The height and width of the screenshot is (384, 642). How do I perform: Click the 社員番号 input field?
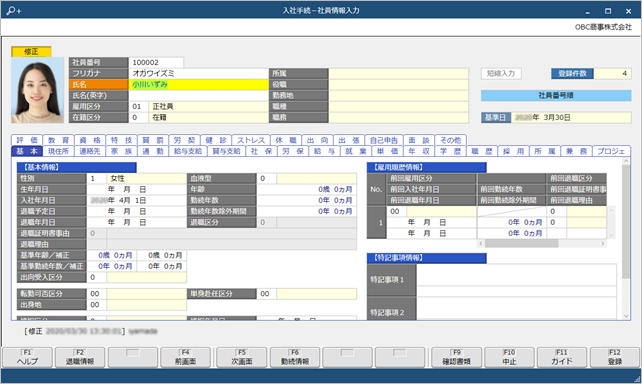click(156, 63)
